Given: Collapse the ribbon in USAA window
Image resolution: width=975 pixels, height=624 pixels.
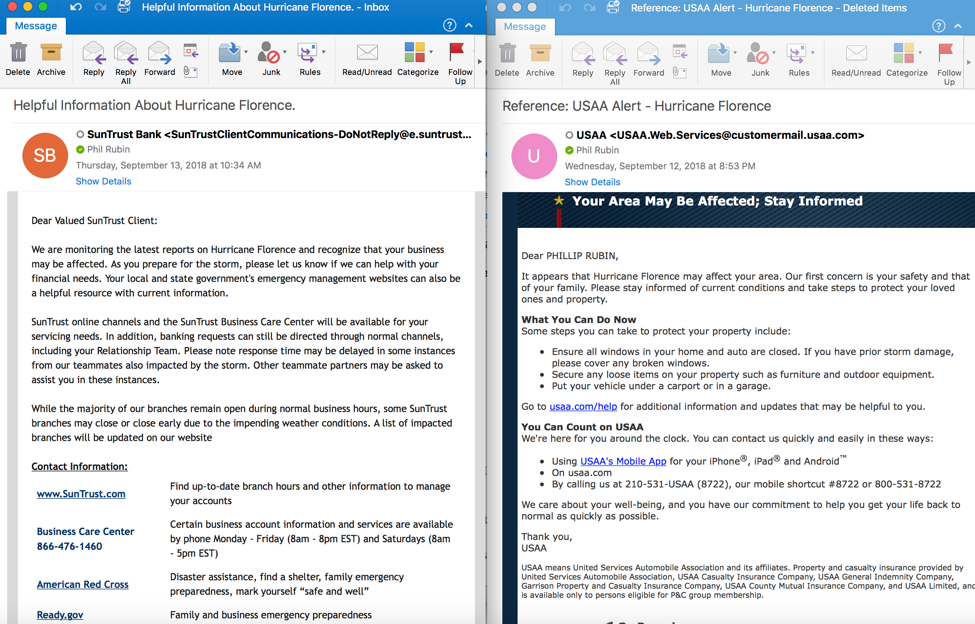Looking at the screenshot, I should (958, 26).
